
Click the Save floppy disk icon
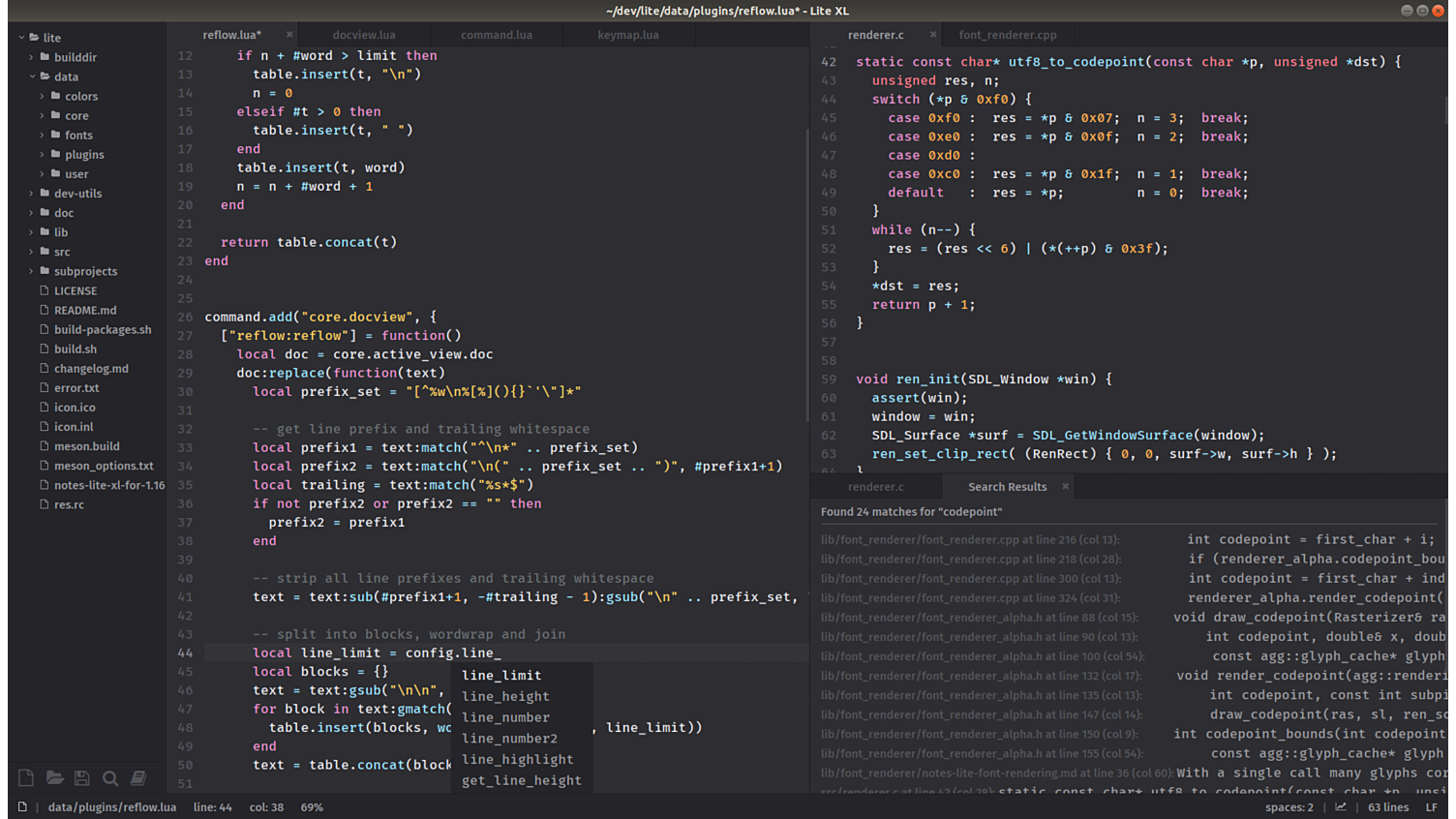pyautogui.click(x=82, y=777)
